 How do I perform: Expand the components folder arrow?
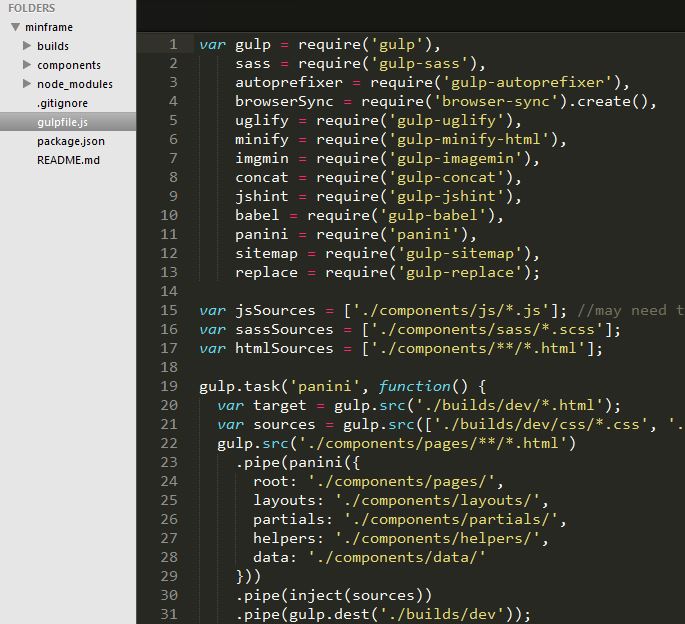(27, 65)
